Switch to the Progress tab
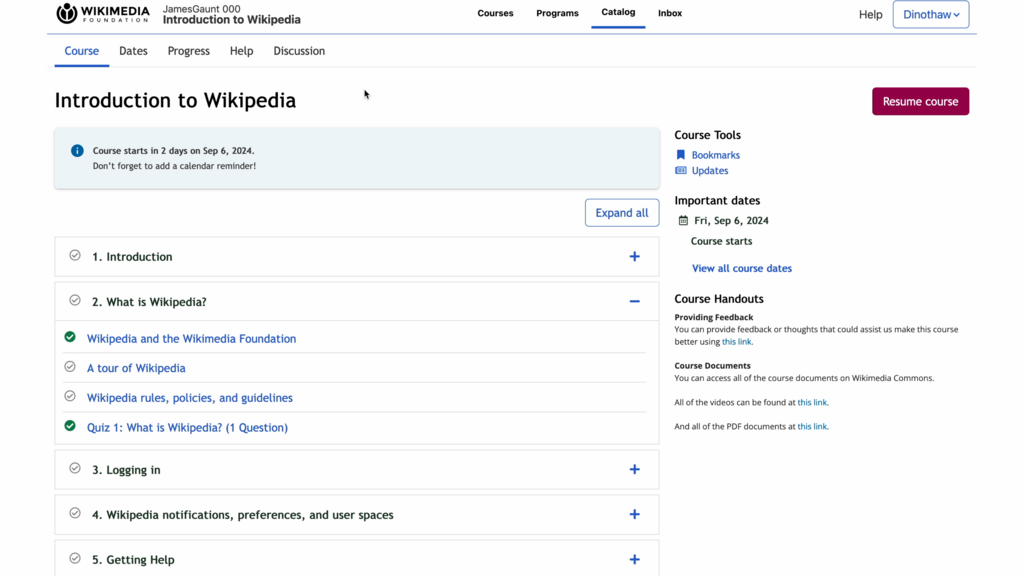Image resolution: width=1024 pixels, height=576 pixels. pos(189,51)
